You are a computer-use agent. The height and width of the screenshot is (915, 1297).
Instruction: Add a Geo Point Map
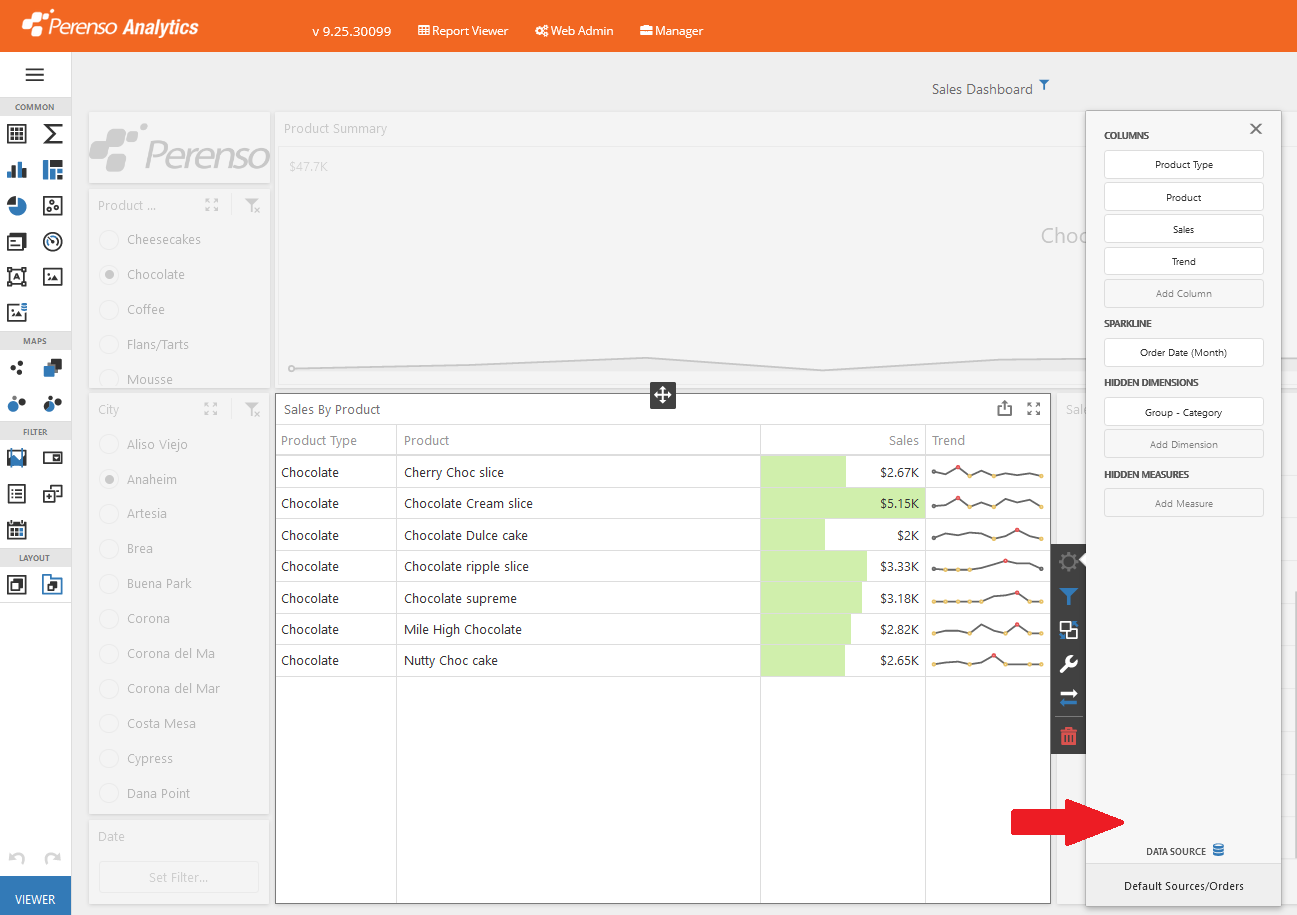[x=17, y=368]
